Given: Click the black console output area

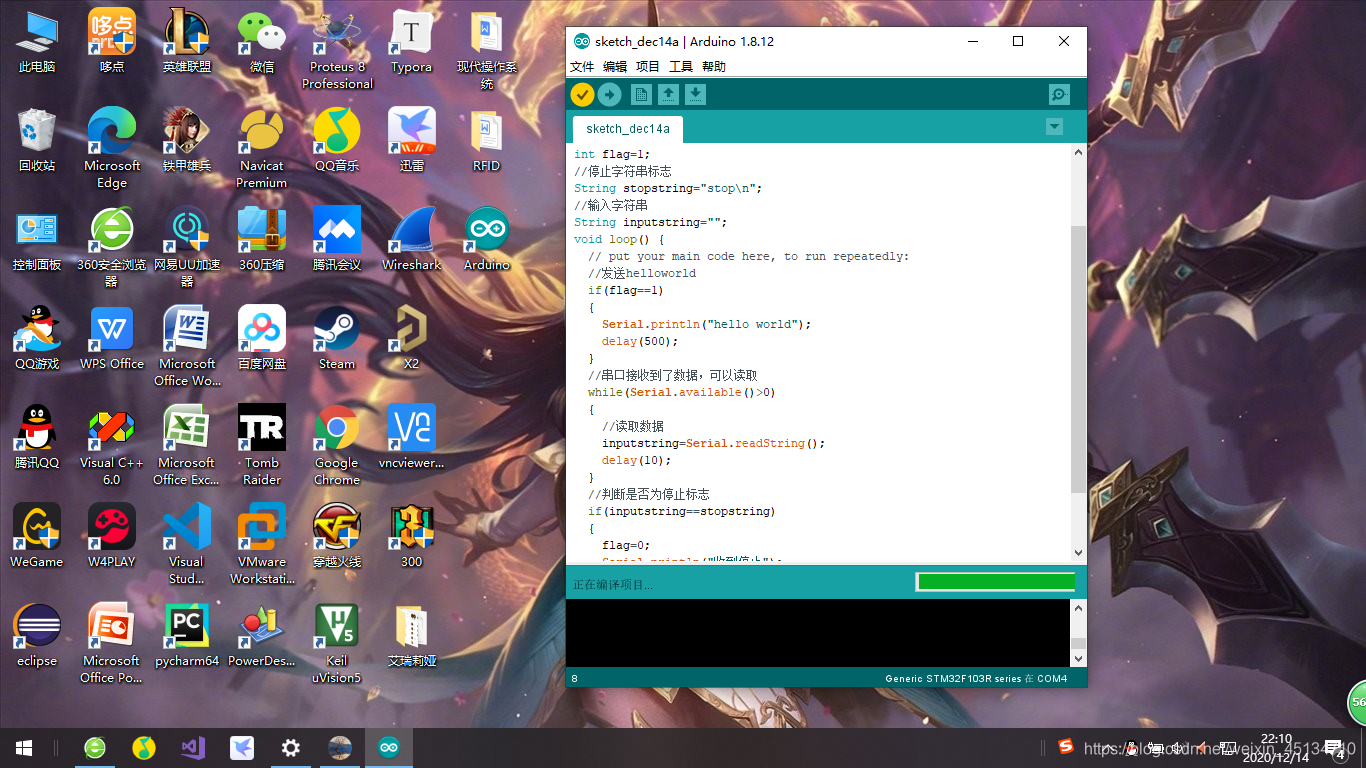Looking at the screenshot, I should tap(818, 632).
